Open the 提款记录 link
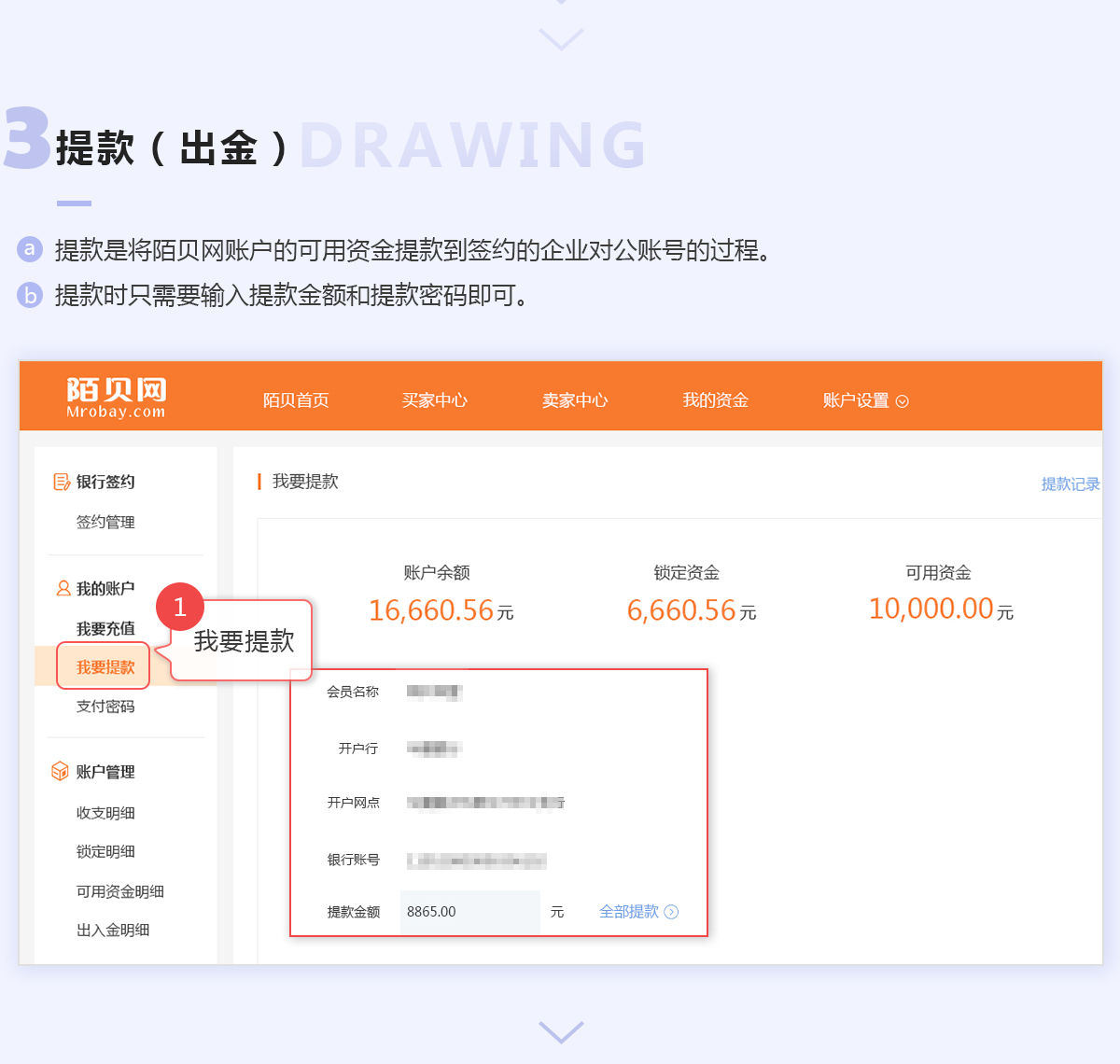1120x1064 pixels. tap(1070, 483)
